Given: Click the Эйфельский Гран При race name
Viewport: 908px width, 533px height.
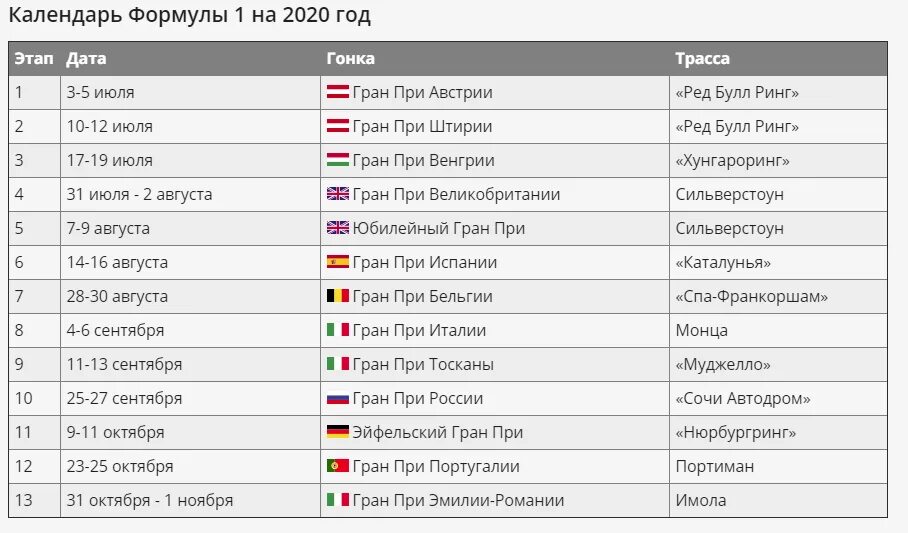Looking at the screenshot, I should [437, 432].
